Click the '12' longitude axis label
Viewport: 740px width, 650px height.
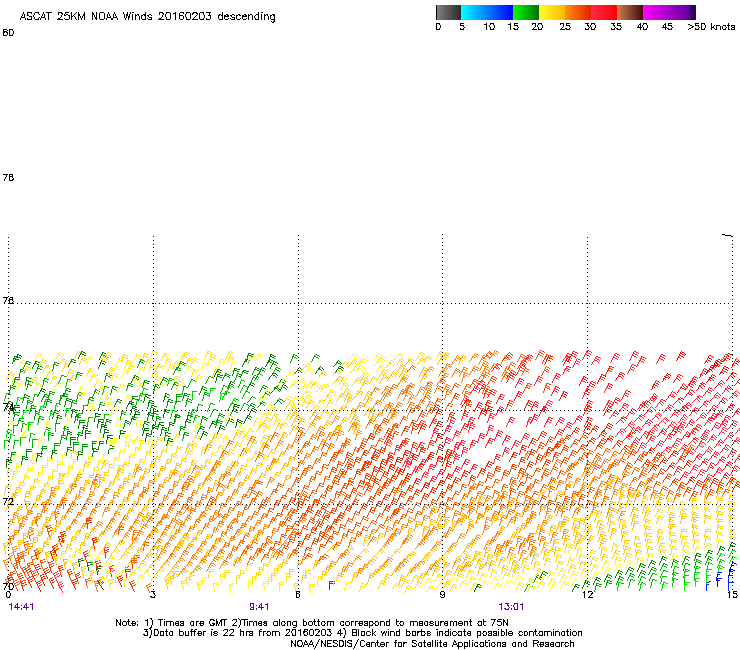[587, 595]
